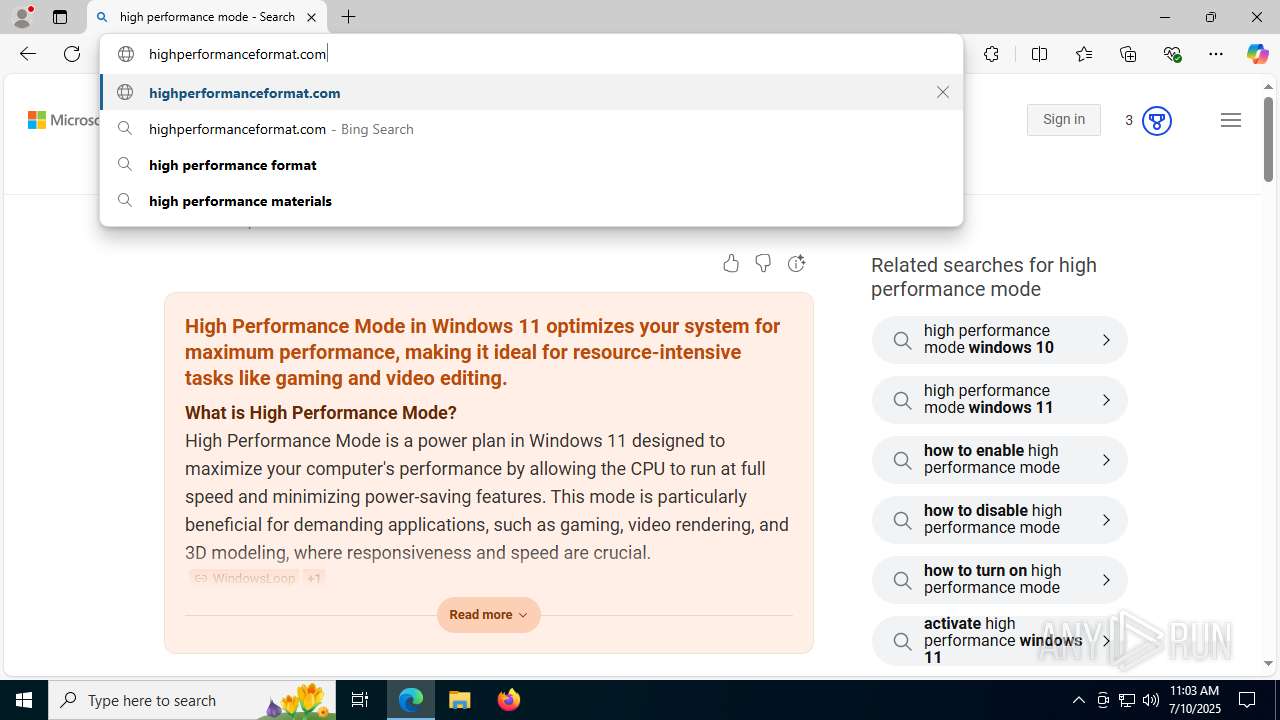Select the highperformanceformat.com URL suggestion

[x=531, y=92]
